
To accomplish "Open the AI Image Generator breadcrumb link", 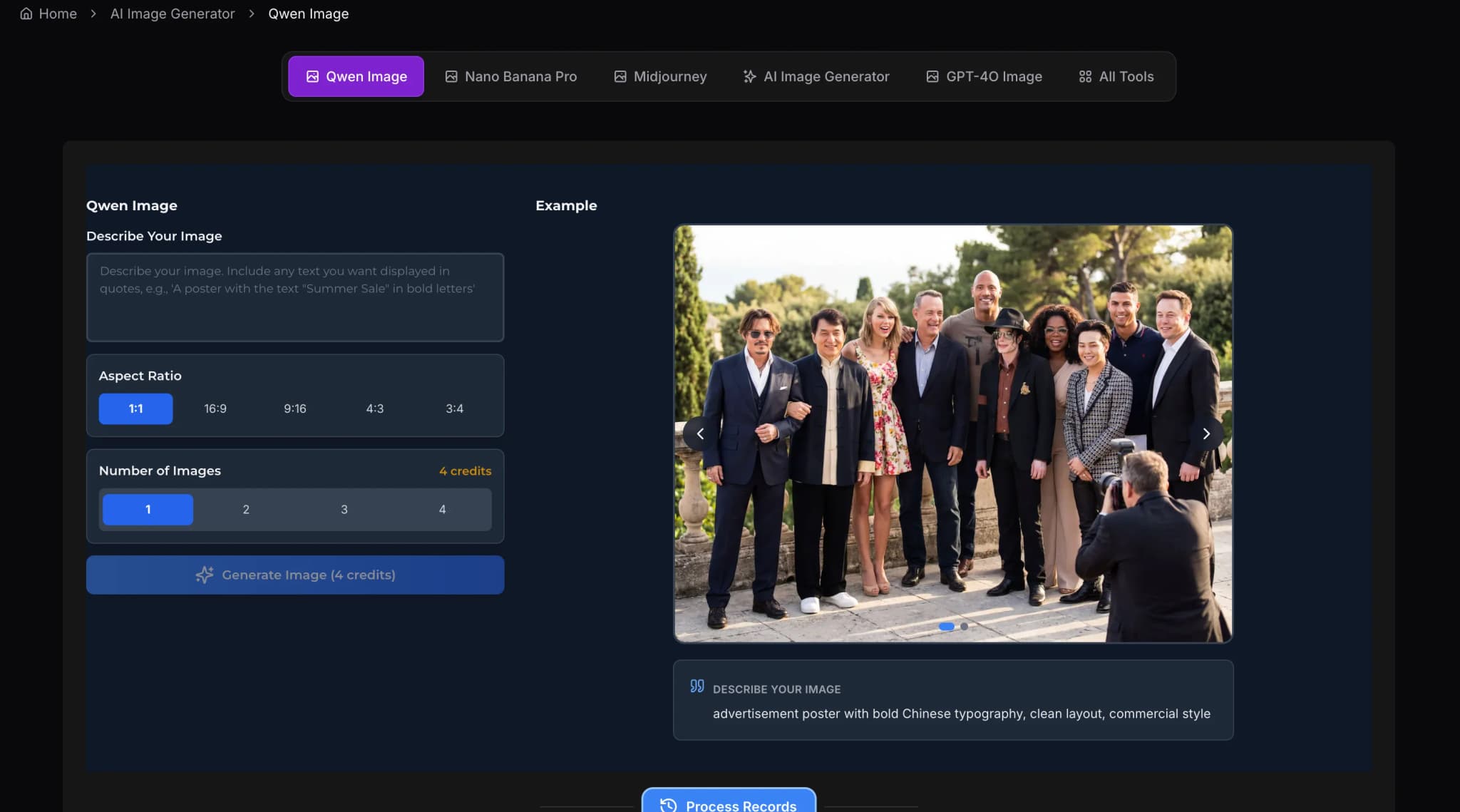I will click(x=172, y=14).
